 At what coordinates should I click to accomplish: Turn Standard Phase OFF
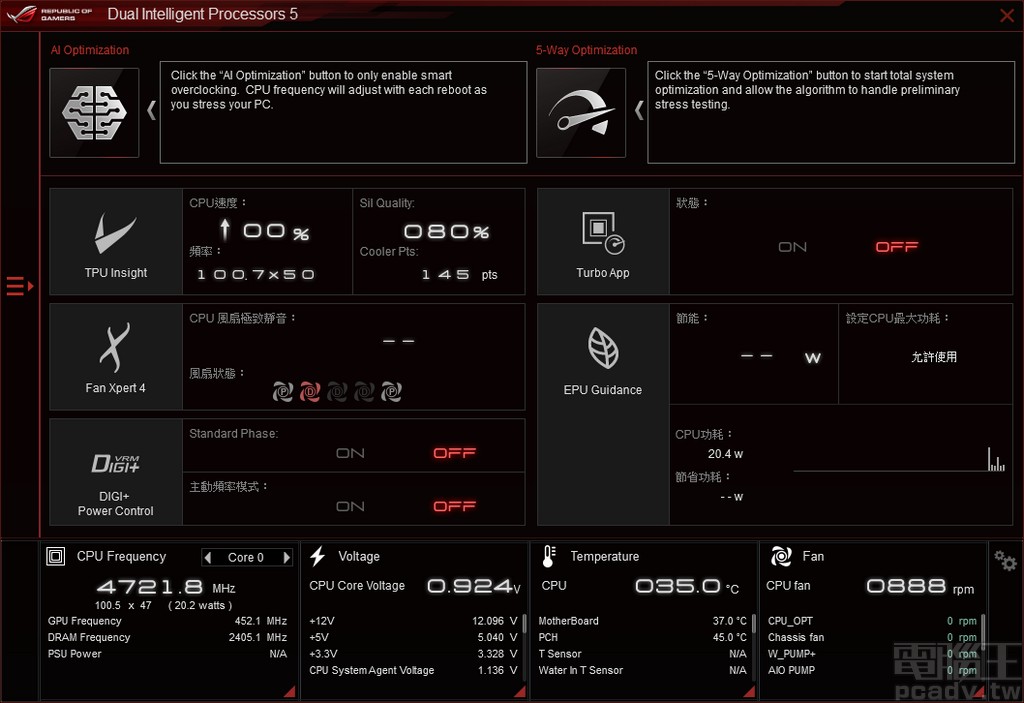pyautogui.click(x=455, y=453)
